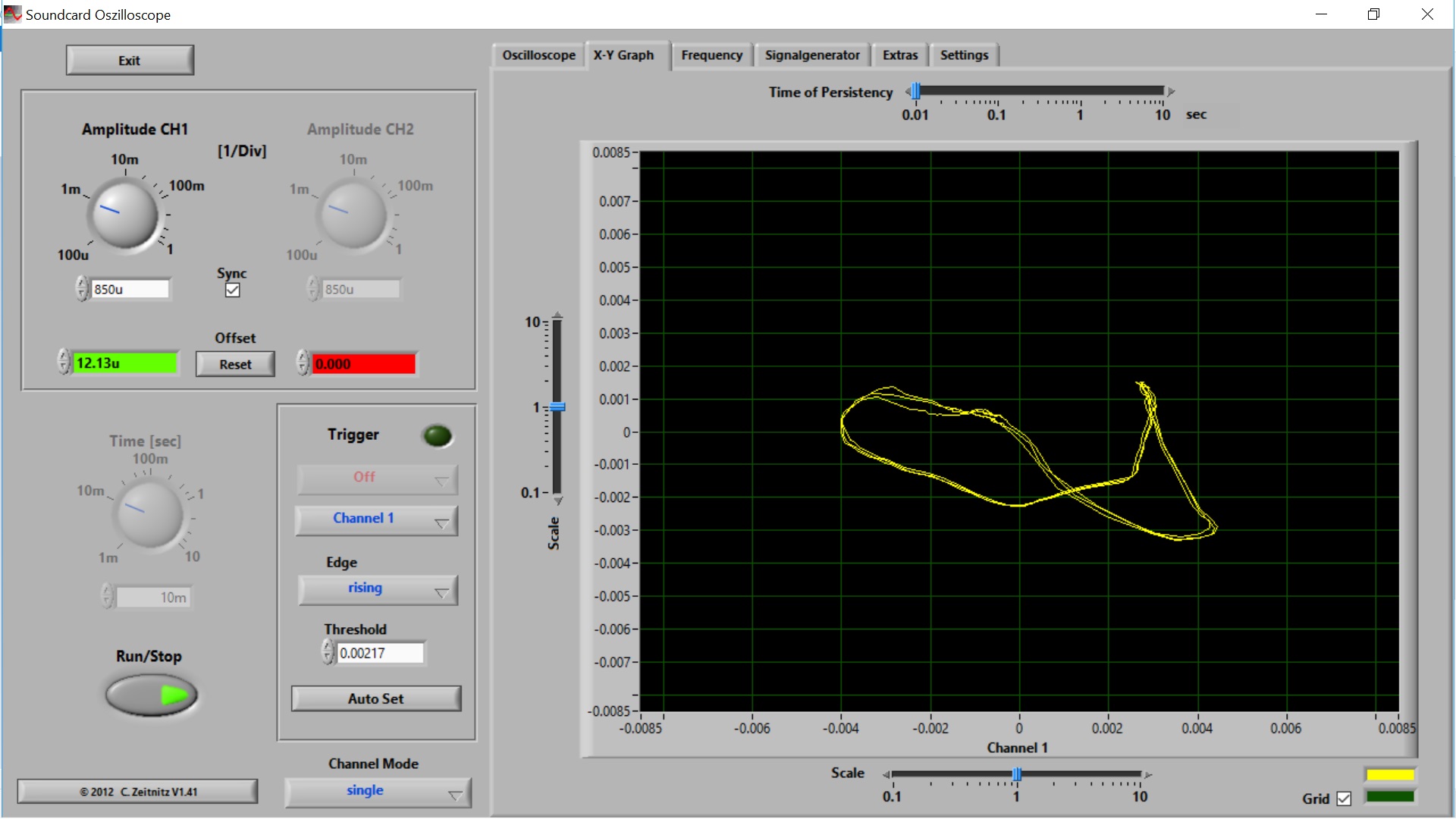Open the Channel Mode single dropdown
This screenshot has width=1456, height=819.
377,792
